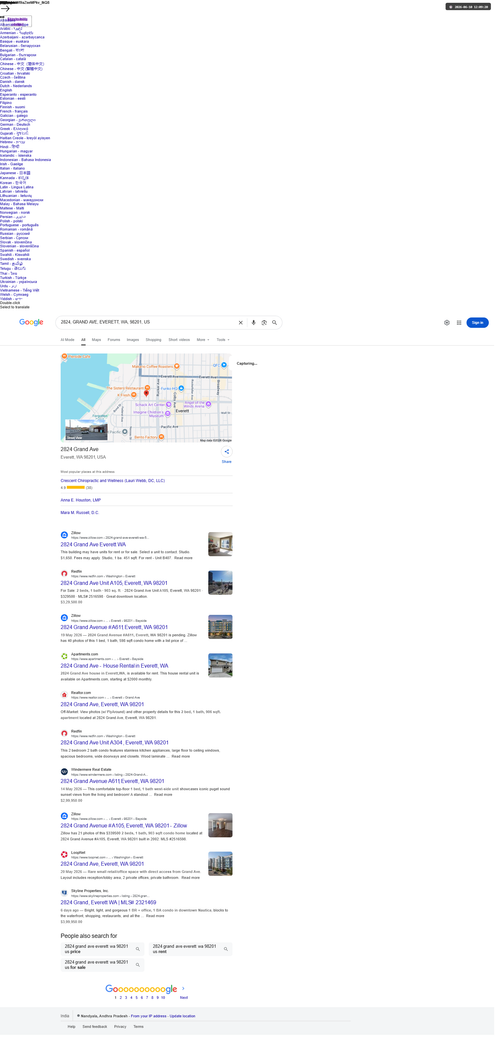Screen dimensions: 500x1058
Task: Open search by image lens icon
Action: coord(265,323)
